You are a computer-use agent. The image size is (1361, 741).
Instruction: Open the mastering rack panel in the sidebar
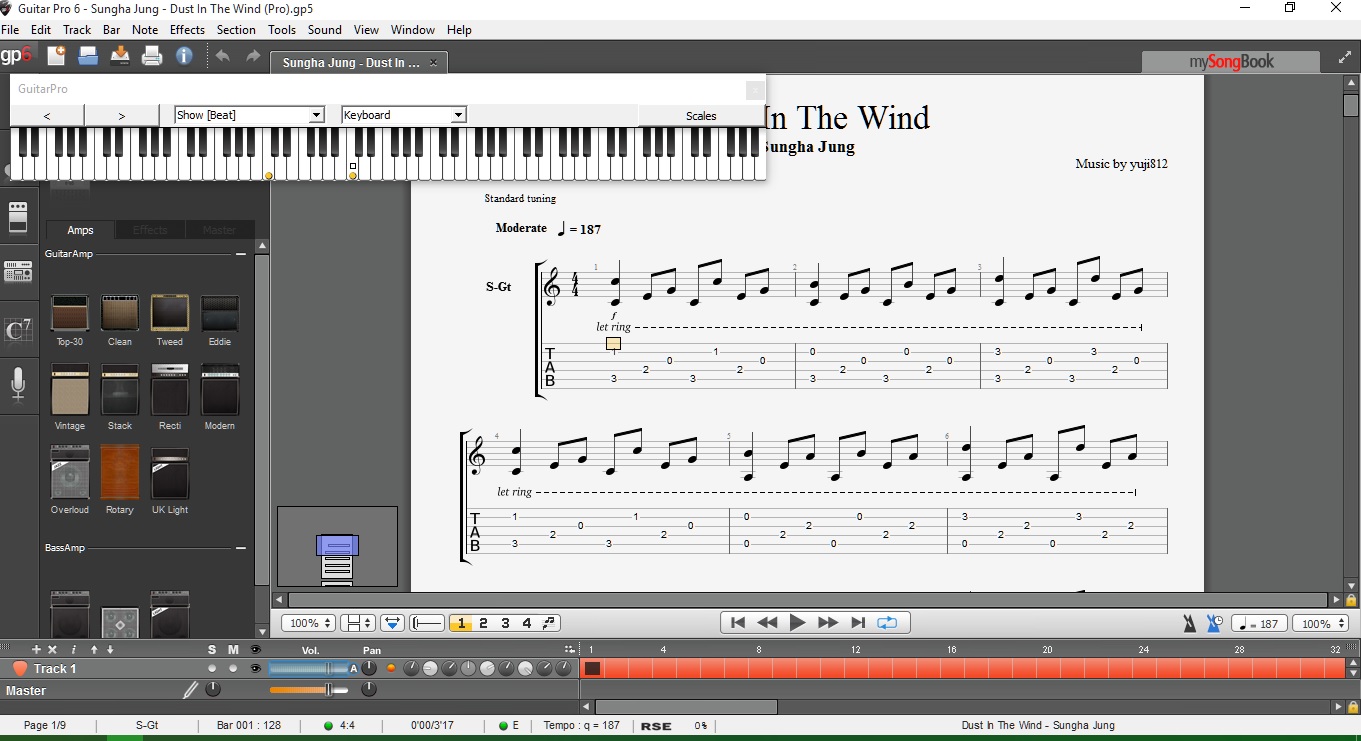pos(18,271)
